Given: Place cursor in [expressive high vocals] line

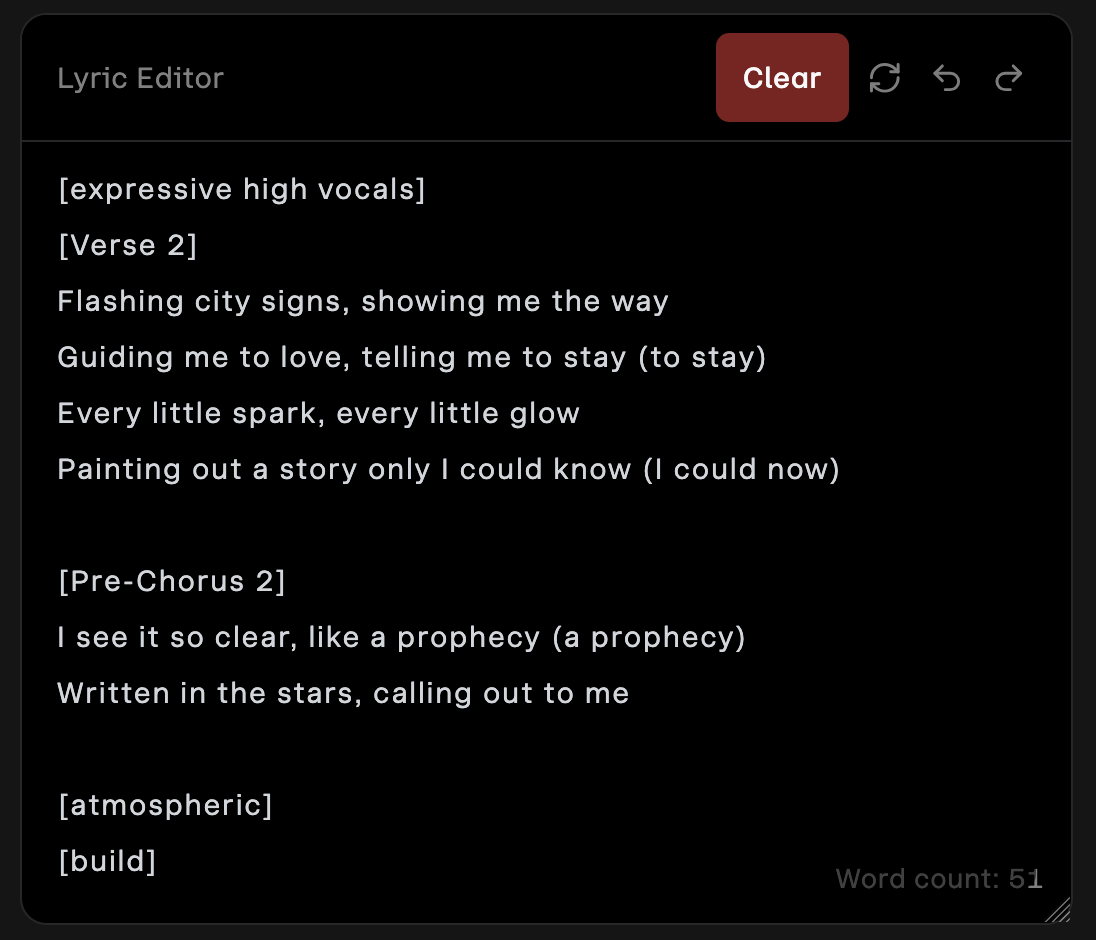Looking at the screenshot, I should click(242, 189).
